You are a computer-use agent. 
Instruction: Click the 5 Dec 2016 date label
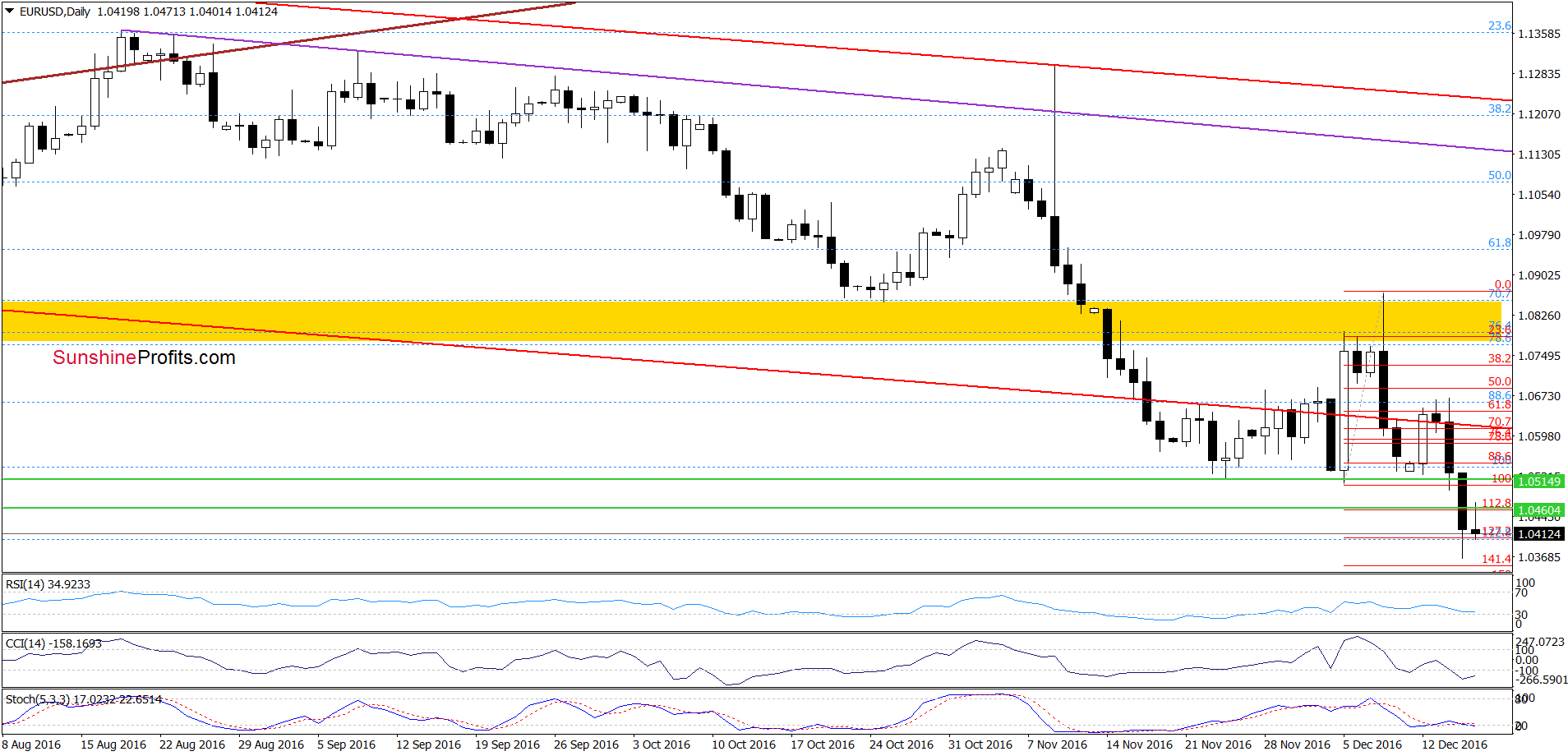point(1373,744)
